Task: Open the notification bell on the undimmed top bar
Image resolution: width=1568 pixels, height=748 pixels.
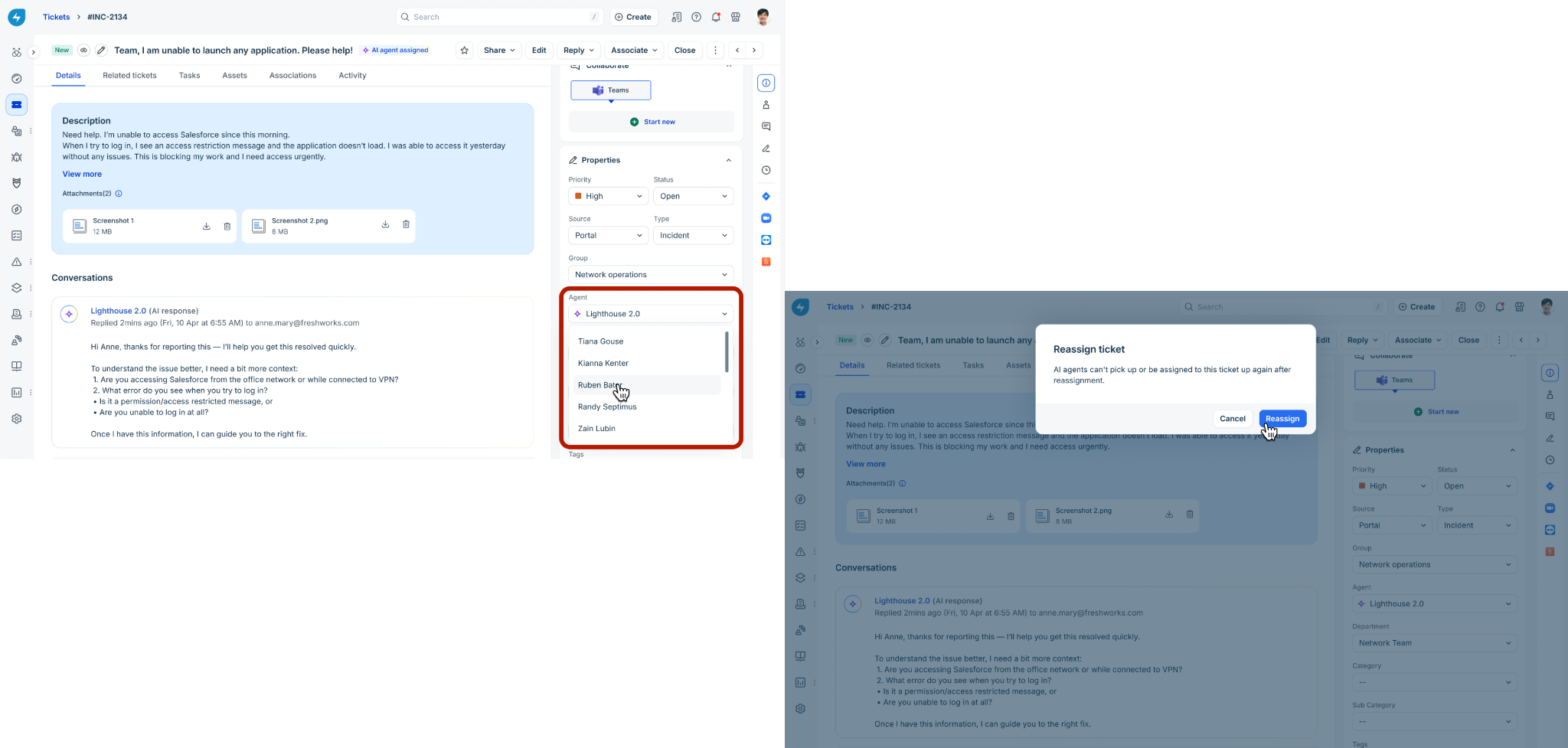Action: coord(716,17)
